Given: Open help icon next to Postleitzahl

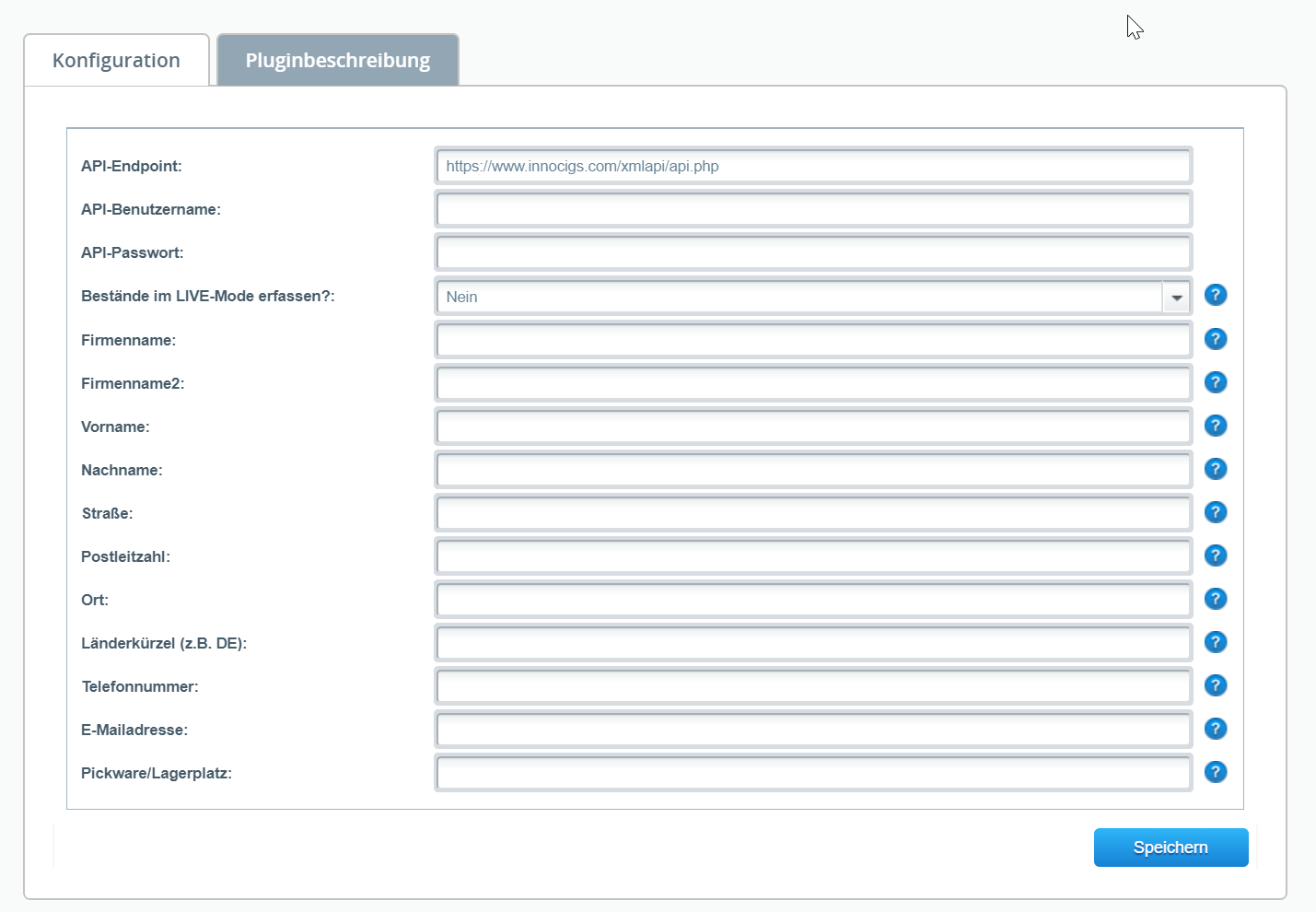Looking at the screenshot, I should [x=1216, y=555].
